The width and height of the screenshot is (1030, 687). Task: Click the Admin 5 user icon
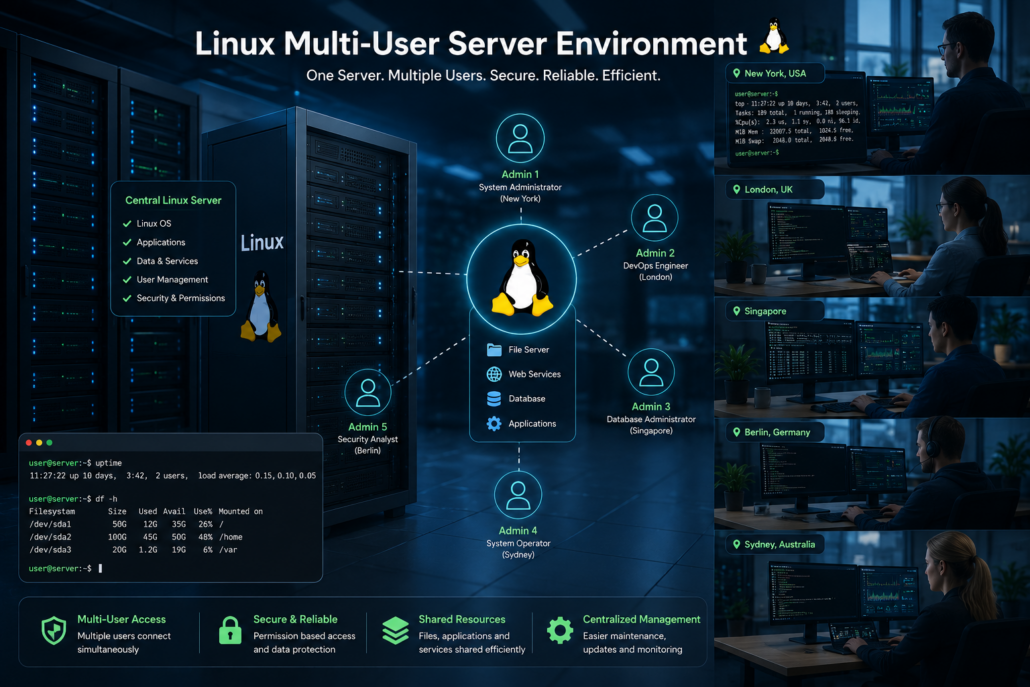368,392
